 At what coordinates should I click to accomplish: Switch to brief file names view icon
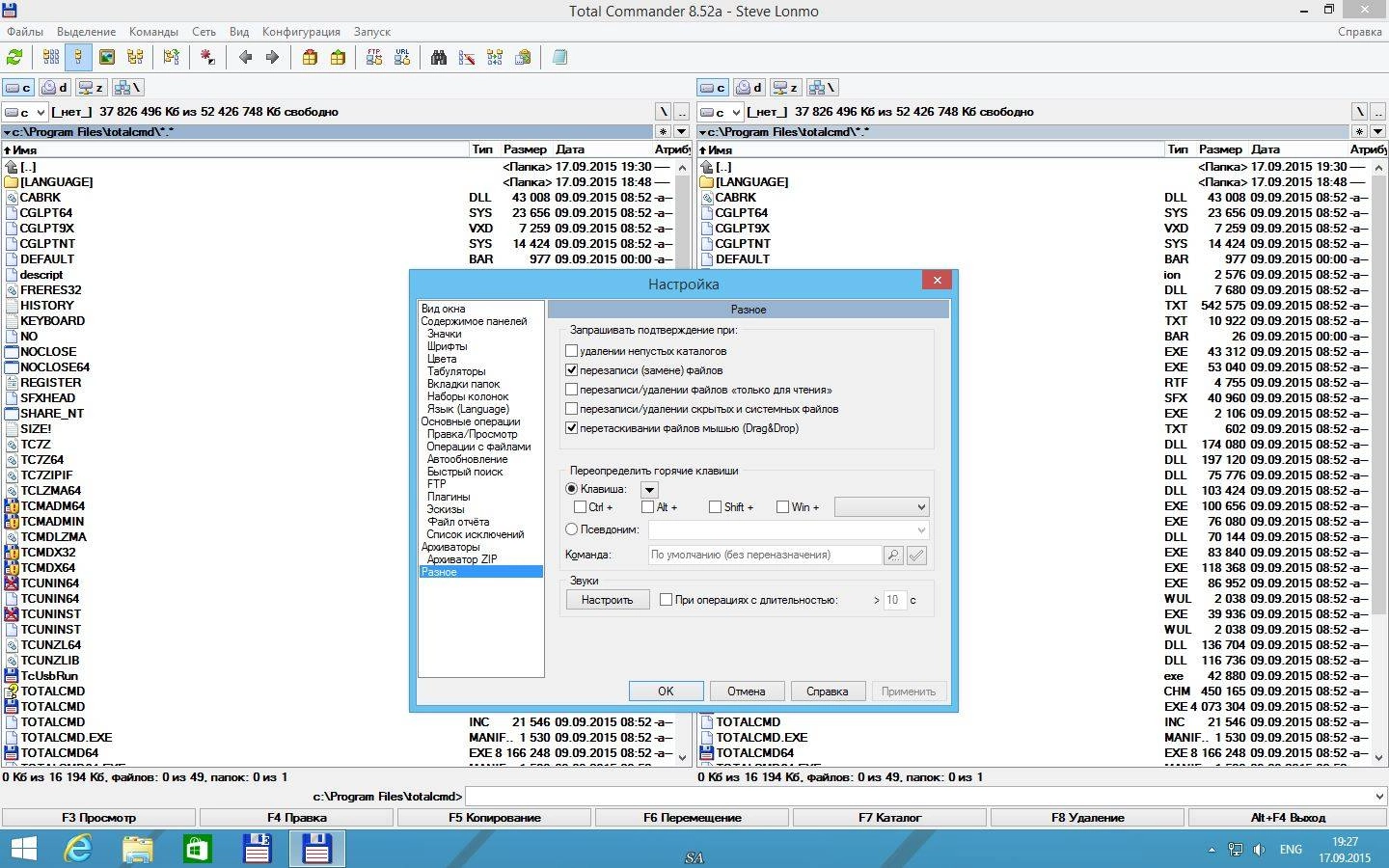pyautogui.click(x=51, y=58)
